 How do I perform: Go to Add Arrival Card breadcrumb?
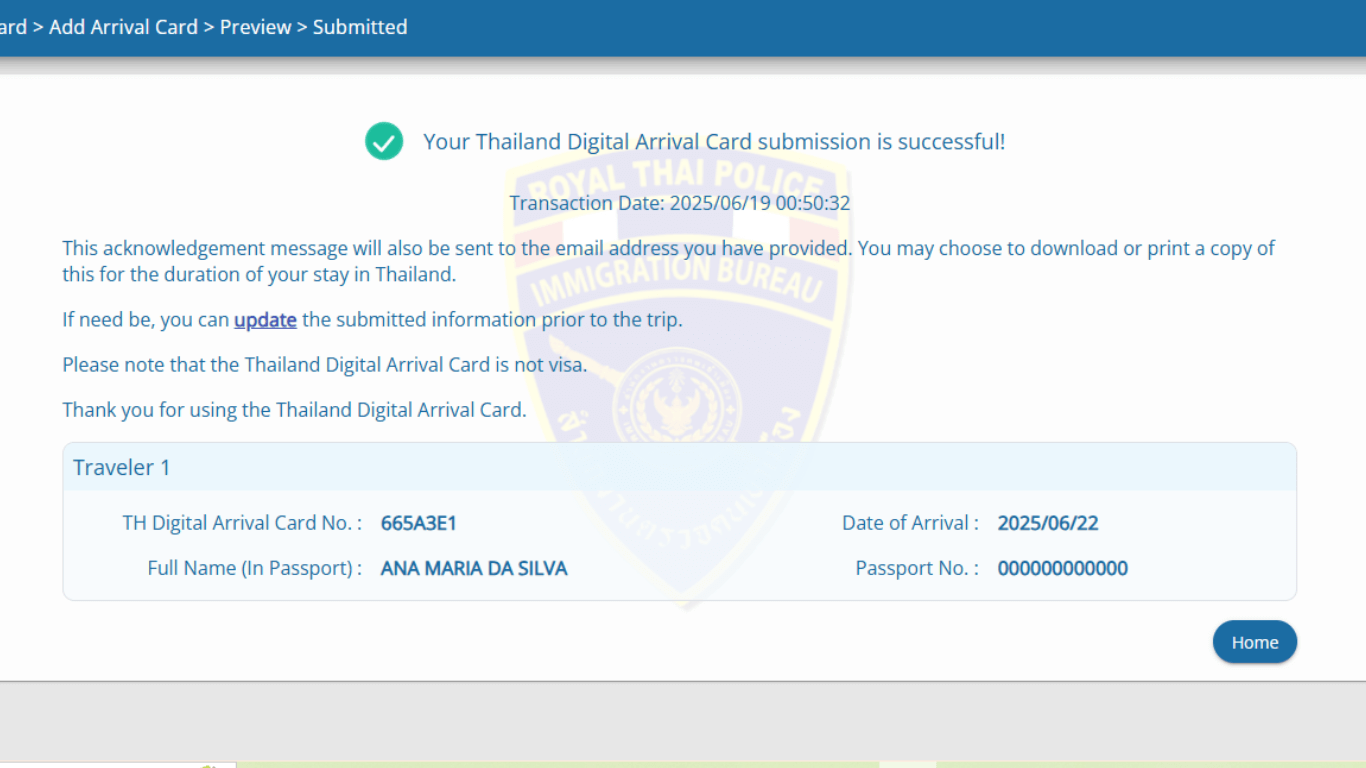point(123,27)
